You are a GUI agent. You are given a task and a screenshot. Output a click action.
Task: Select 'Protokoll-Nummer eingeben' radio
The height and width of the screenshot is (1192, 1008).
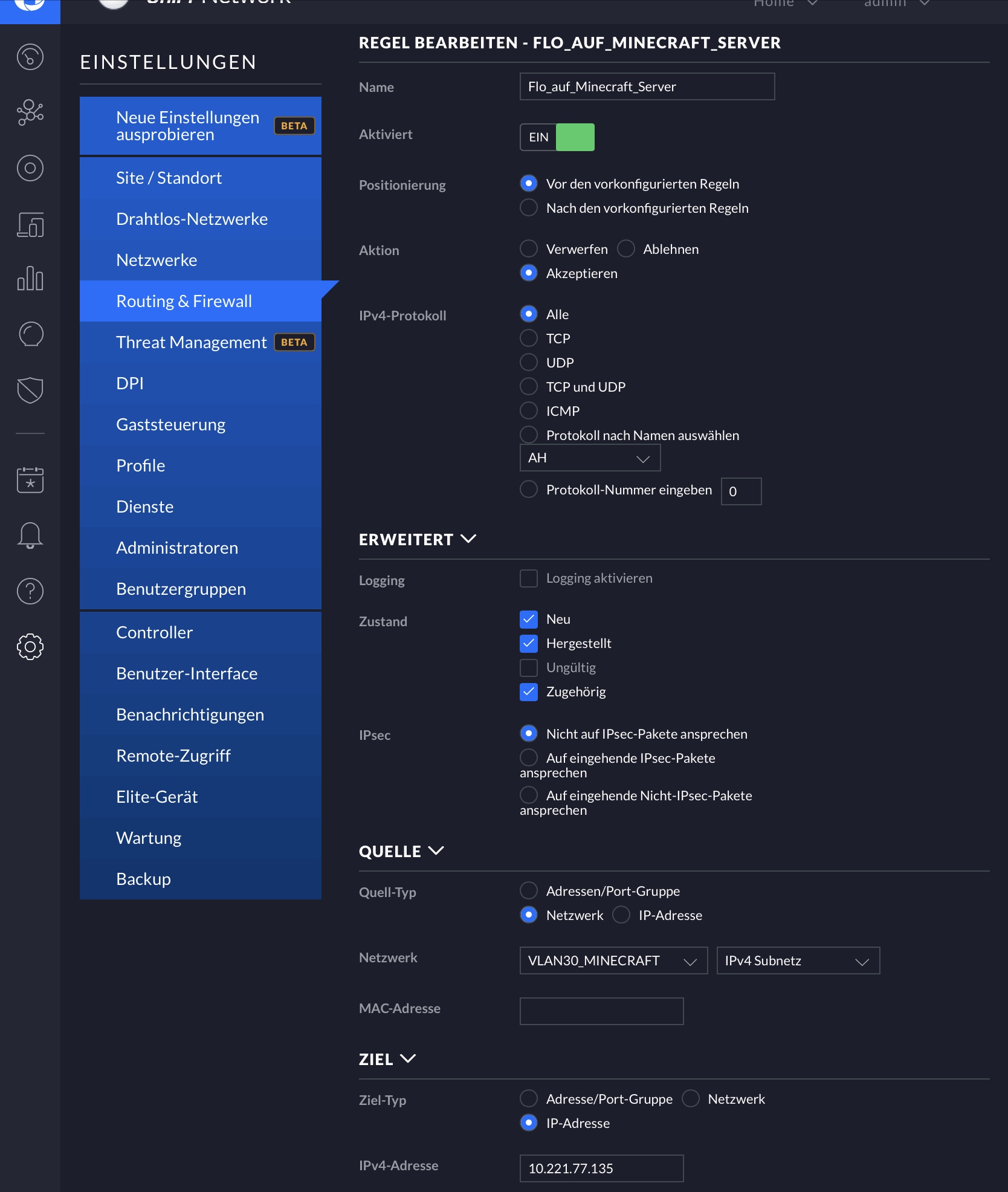pyautogui.click(x=529, y=489)
